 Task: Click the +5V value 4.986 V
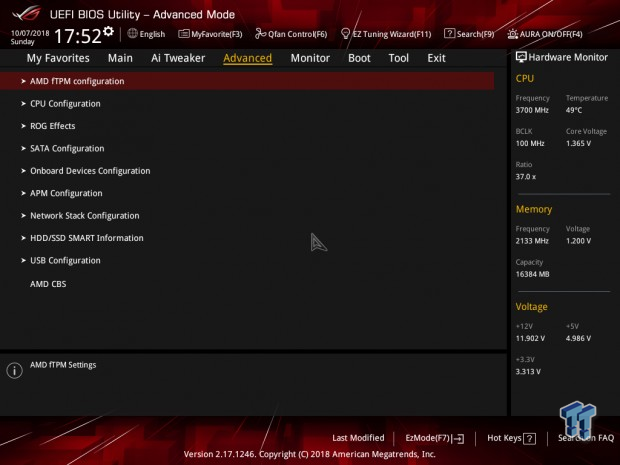coord(578,338)
